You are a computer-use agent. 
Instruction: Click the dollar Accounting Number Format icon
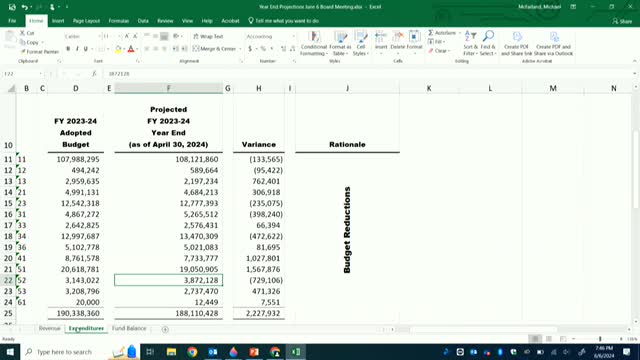[x=250, y=49]
